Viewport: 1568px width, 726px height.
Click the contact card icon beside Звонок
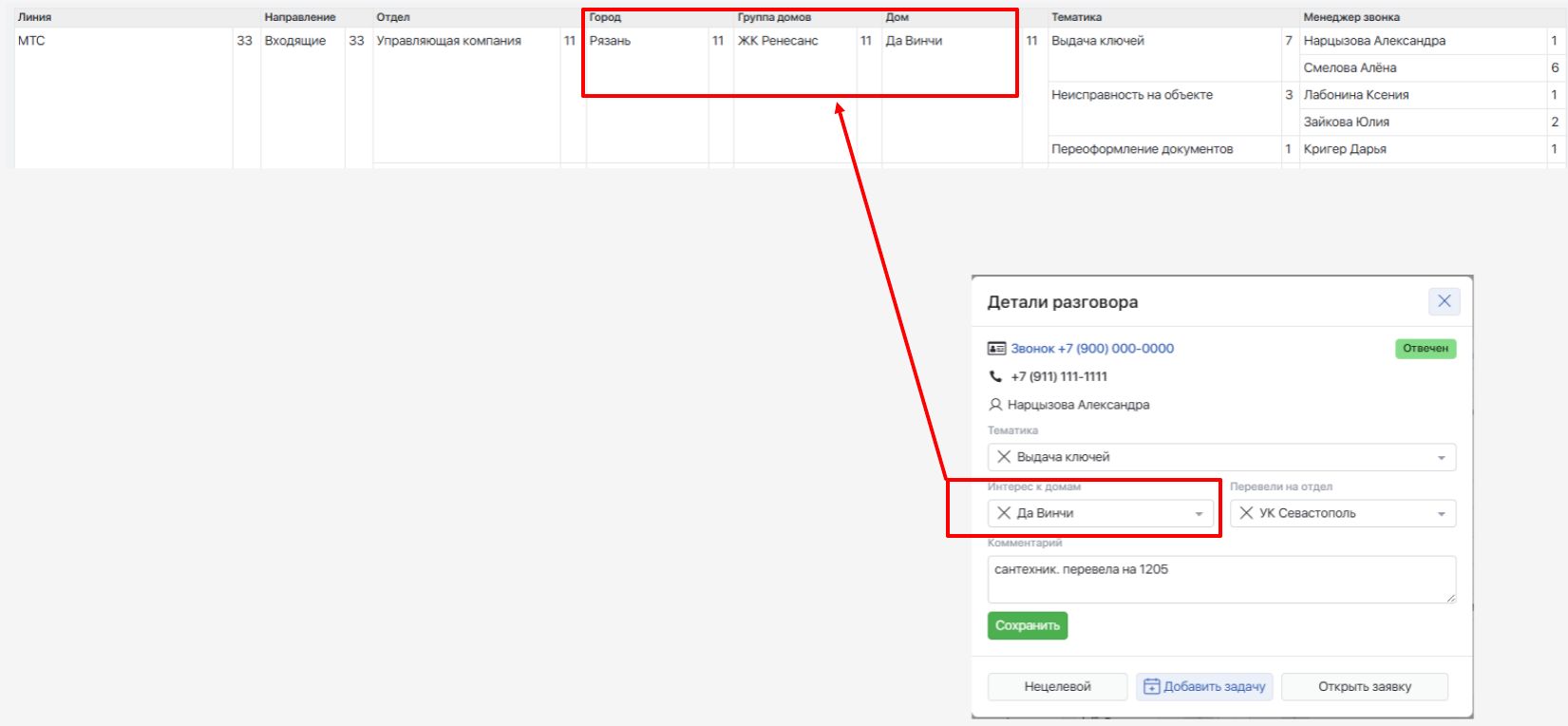996,349
